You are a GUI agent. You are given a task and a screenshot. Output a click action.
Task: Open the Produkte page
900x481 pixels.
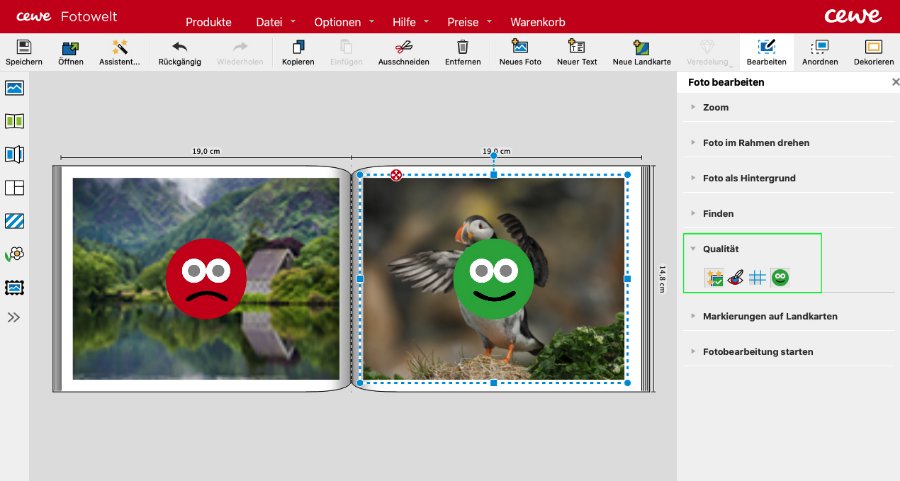208,21
